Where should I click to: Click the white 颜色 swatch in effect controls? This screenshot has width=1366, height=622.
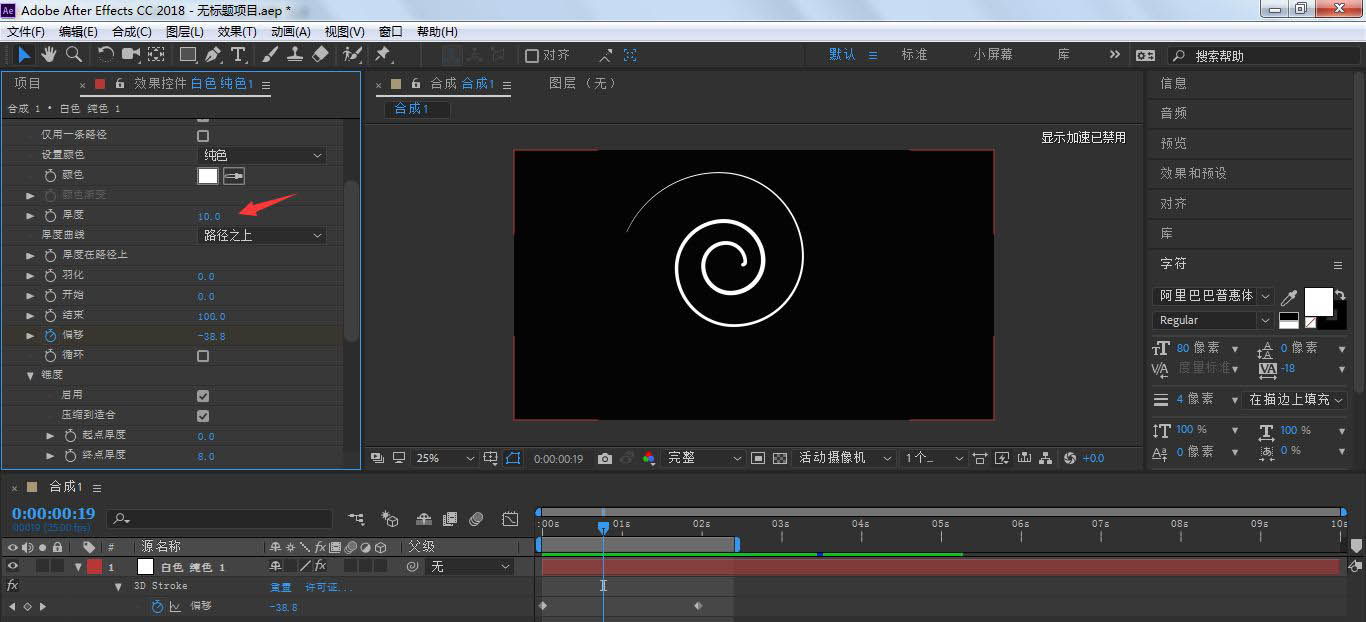[207, 175]
